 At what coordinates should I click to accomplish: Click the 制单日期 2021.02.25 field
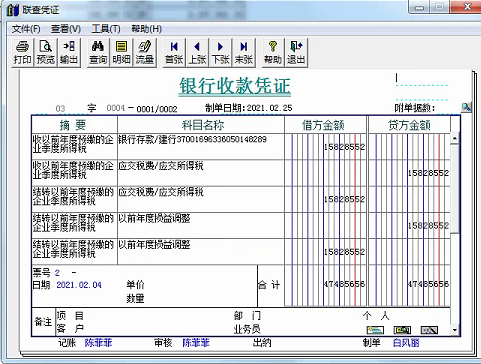coord(249,108)
